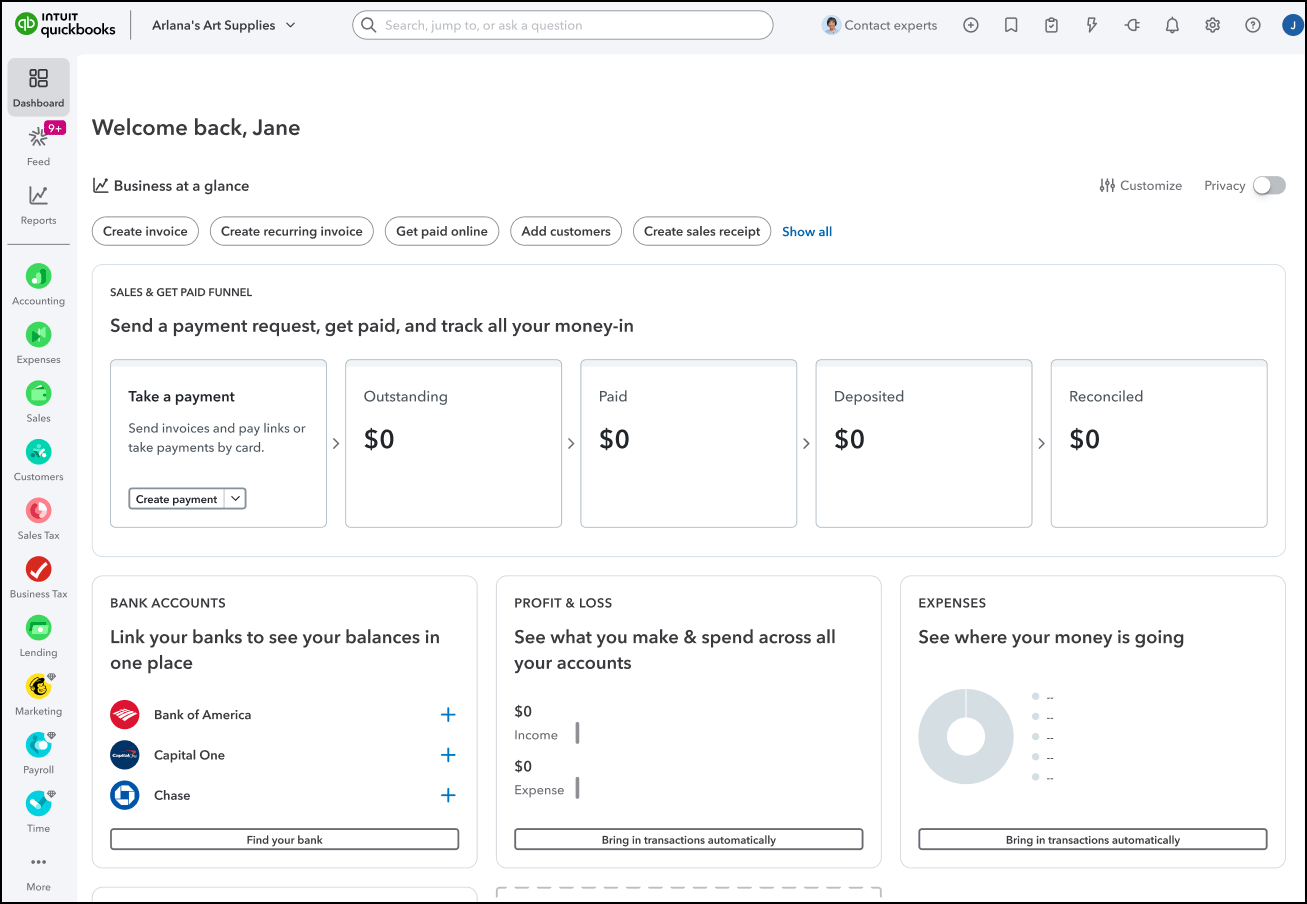The image size is (1307, 904).
Task: Open the Dashboard sidebar icon
Action: click(38, 87)
